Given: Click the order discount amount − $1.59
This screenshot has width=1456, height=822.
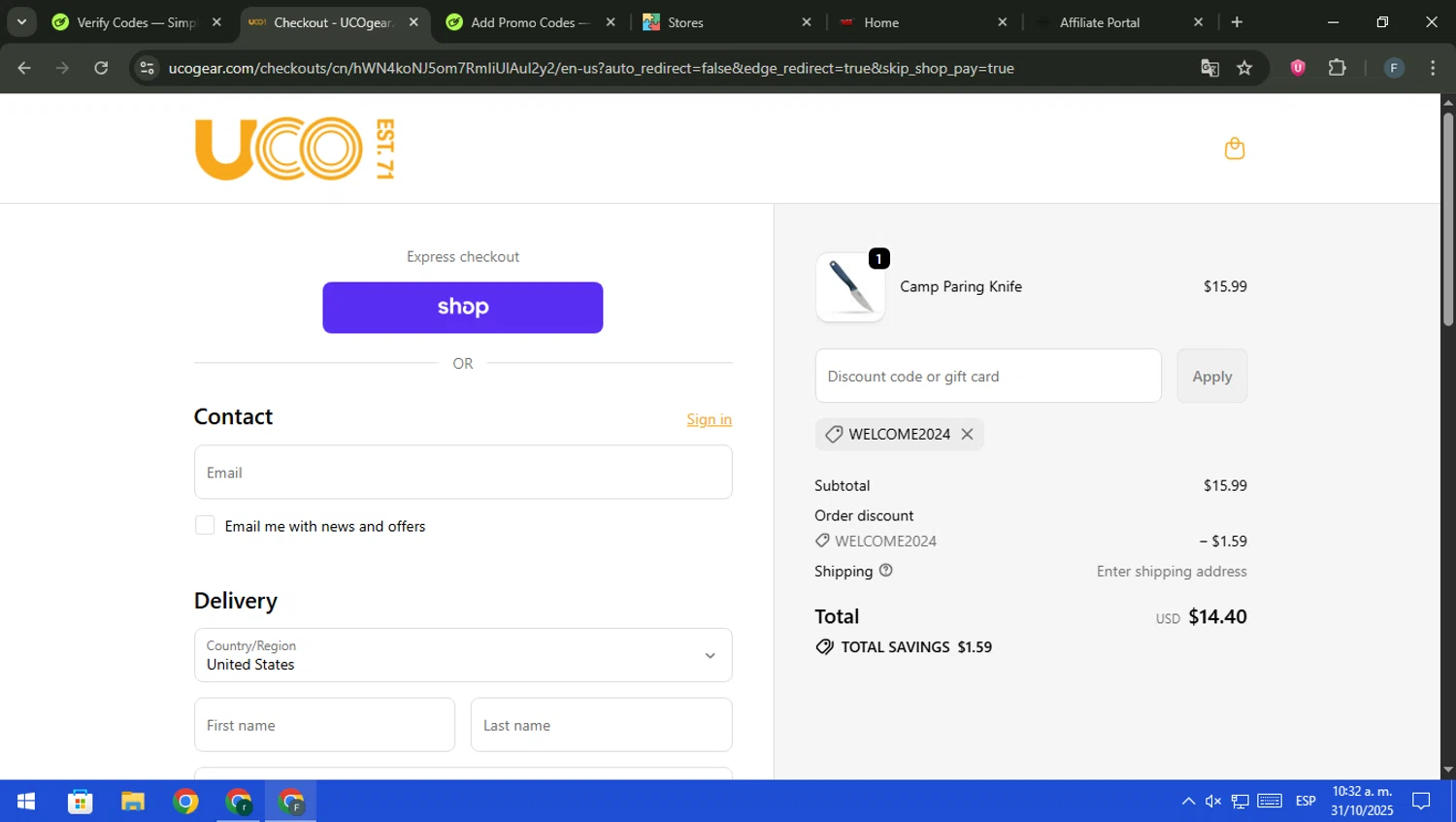Looking at the screenshot, I should pos(1223,542).
